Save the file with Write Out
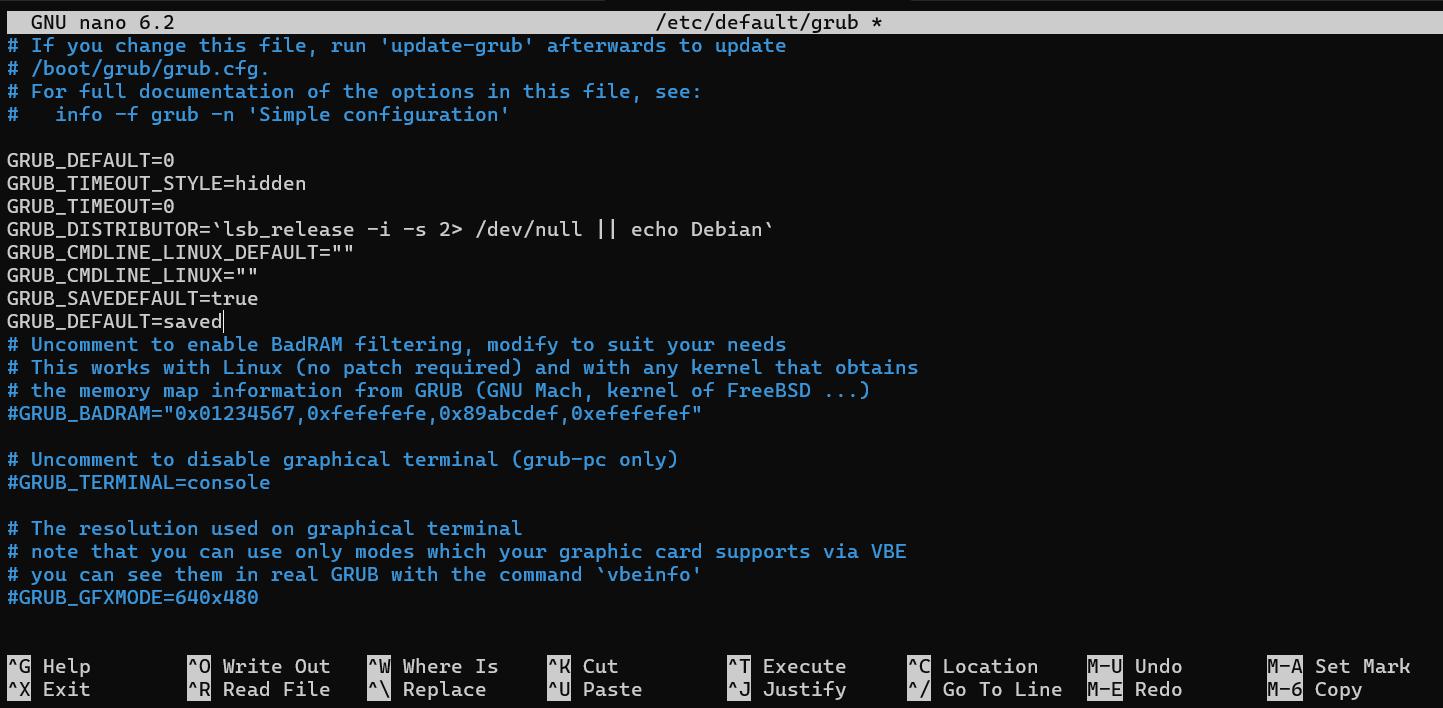 [x=260, y=665]
